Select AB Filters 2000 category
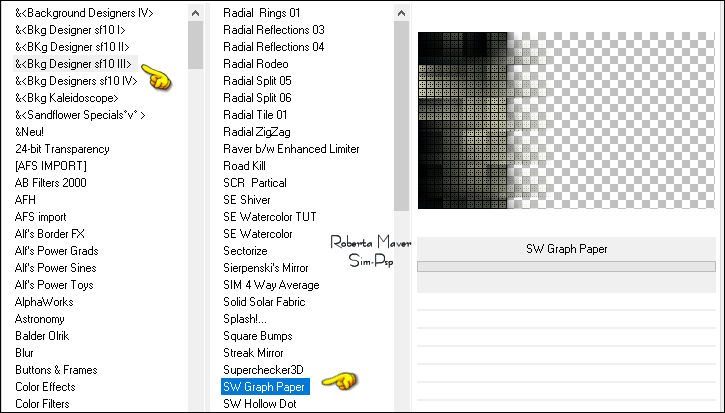725x413 pixels. 51,183
